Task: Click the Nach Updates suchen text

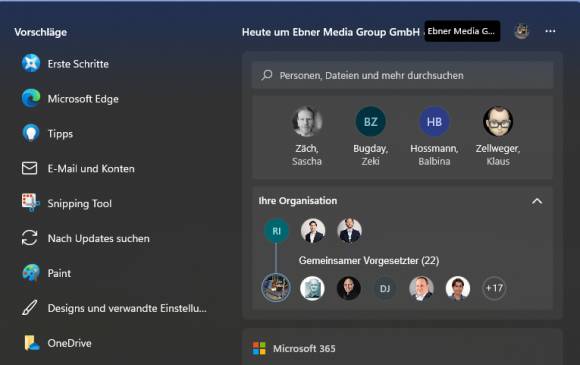Action: click(99, 239)
